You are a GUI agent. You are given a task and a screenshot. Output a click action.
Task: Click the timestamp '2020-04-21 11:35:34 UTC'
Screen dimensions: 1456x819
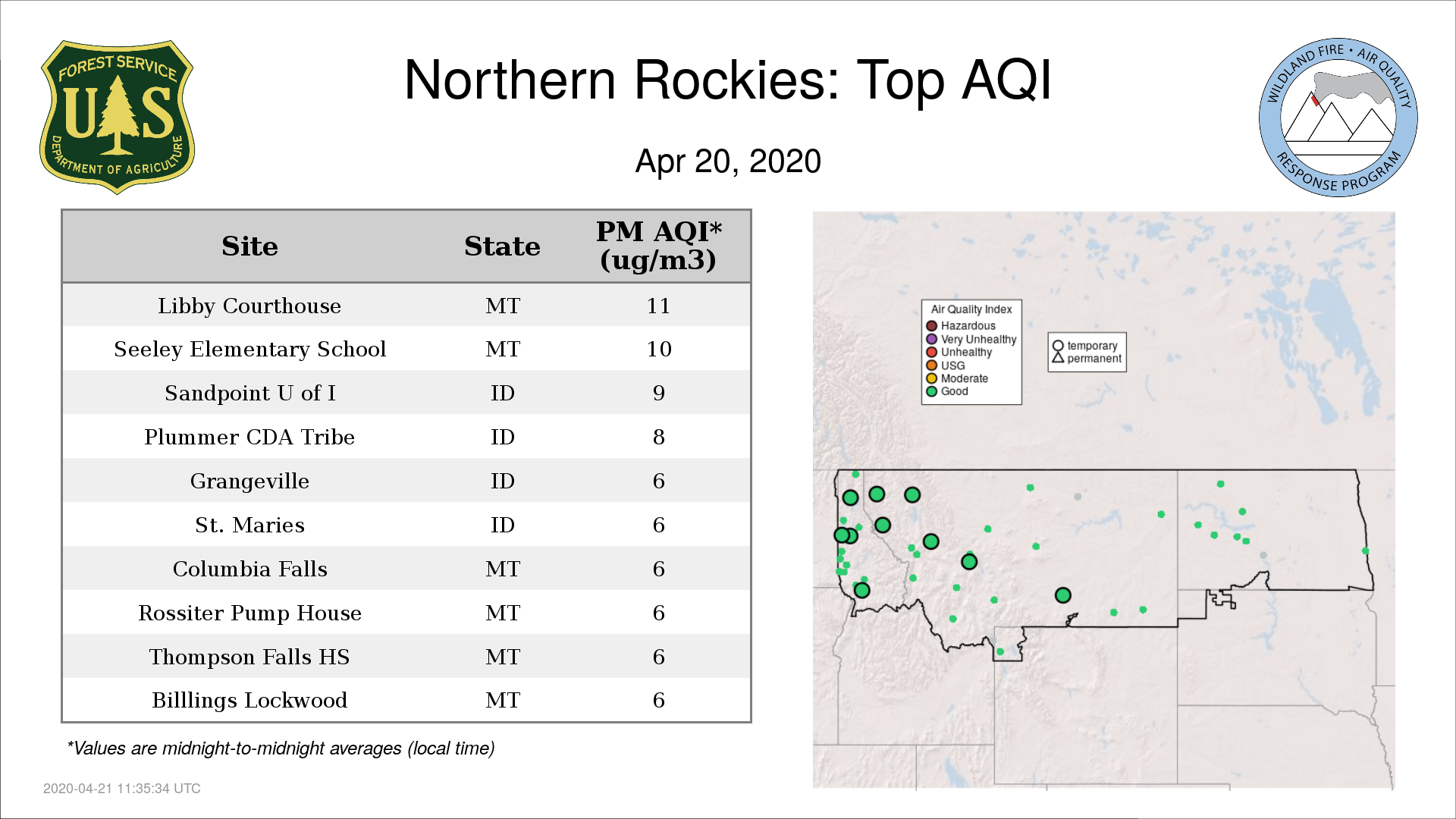click(x=122, y=789)
